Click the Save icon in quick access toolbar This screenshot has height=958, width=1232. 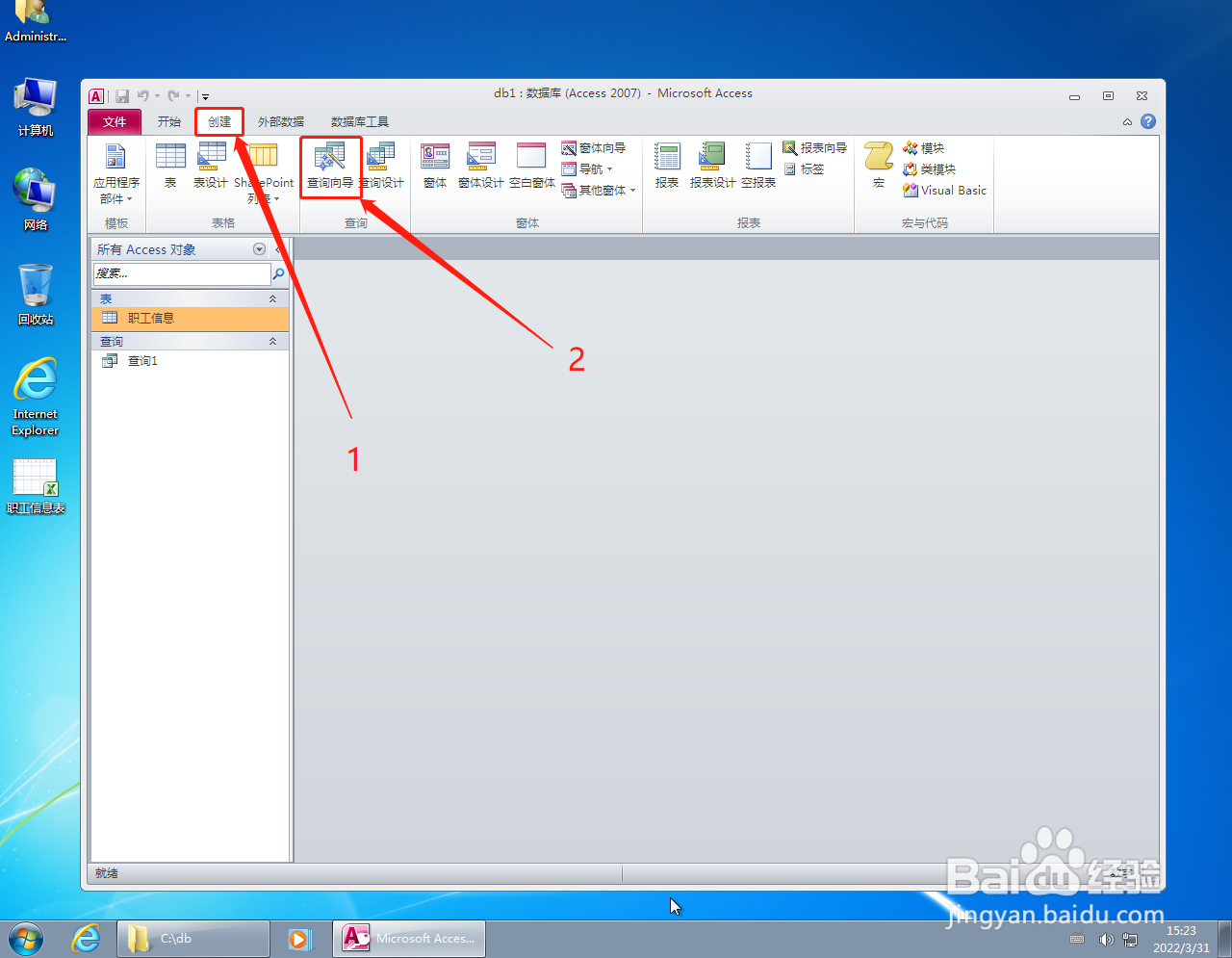pyautogui.click(x=122, y=95)
